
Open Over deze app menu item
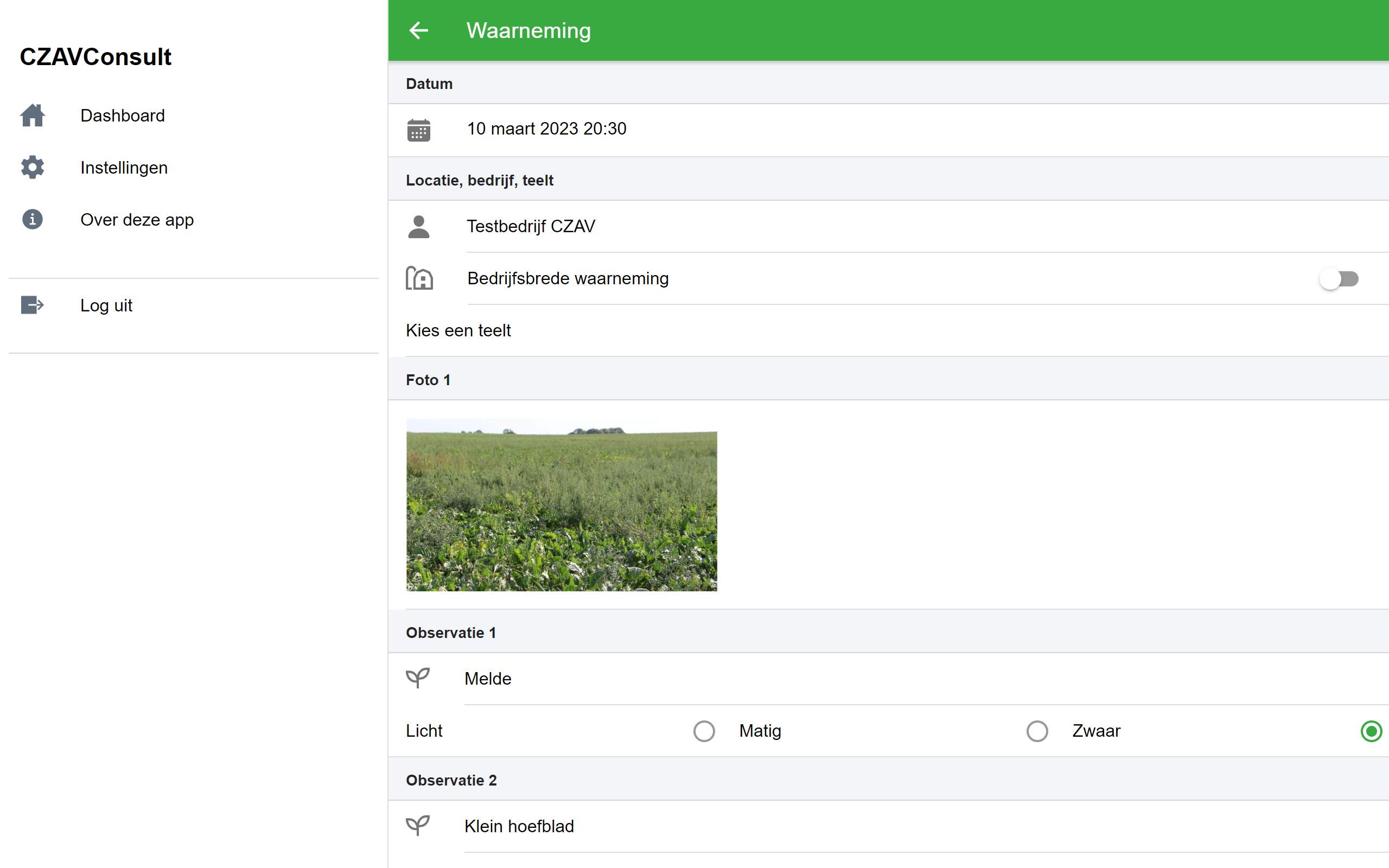[x=194, y=220]
